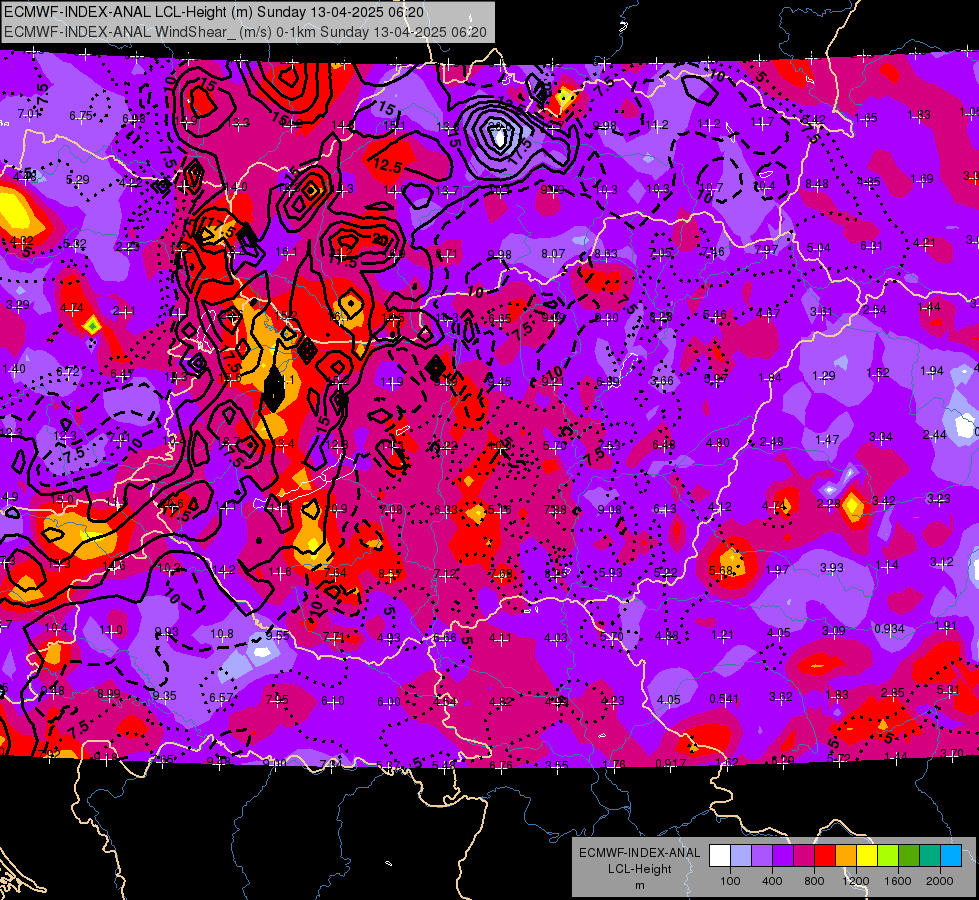Image resolution: width=979 pixels, height=900 pixels.
Task: Click the grid value 8.63 on the map
Action: (606, 254)
